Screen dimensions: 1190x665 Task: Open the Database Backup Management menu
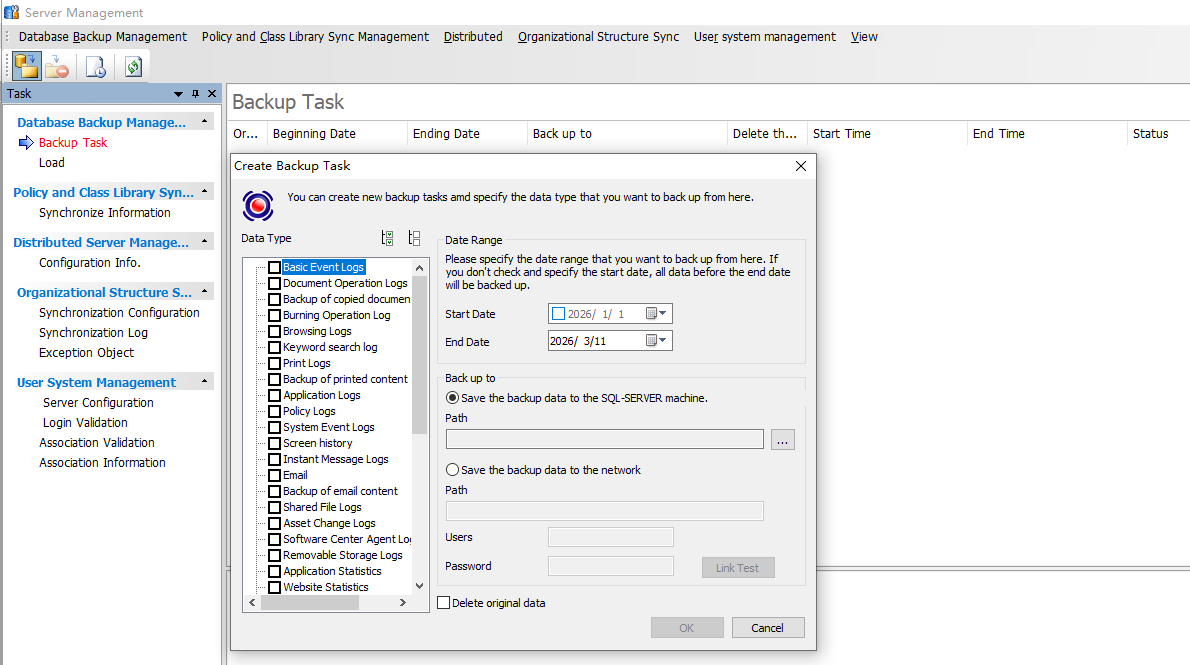(102, 36)
